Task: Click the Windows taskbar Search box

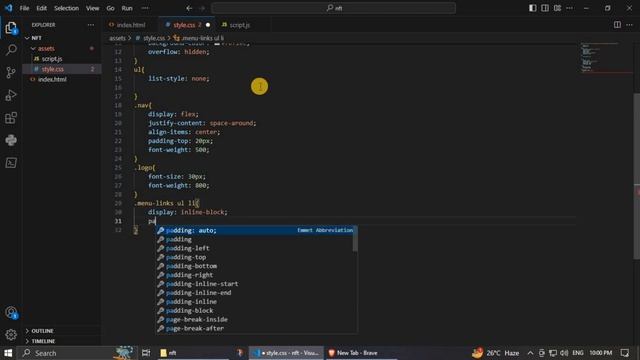Action: (x=78, y=353)
